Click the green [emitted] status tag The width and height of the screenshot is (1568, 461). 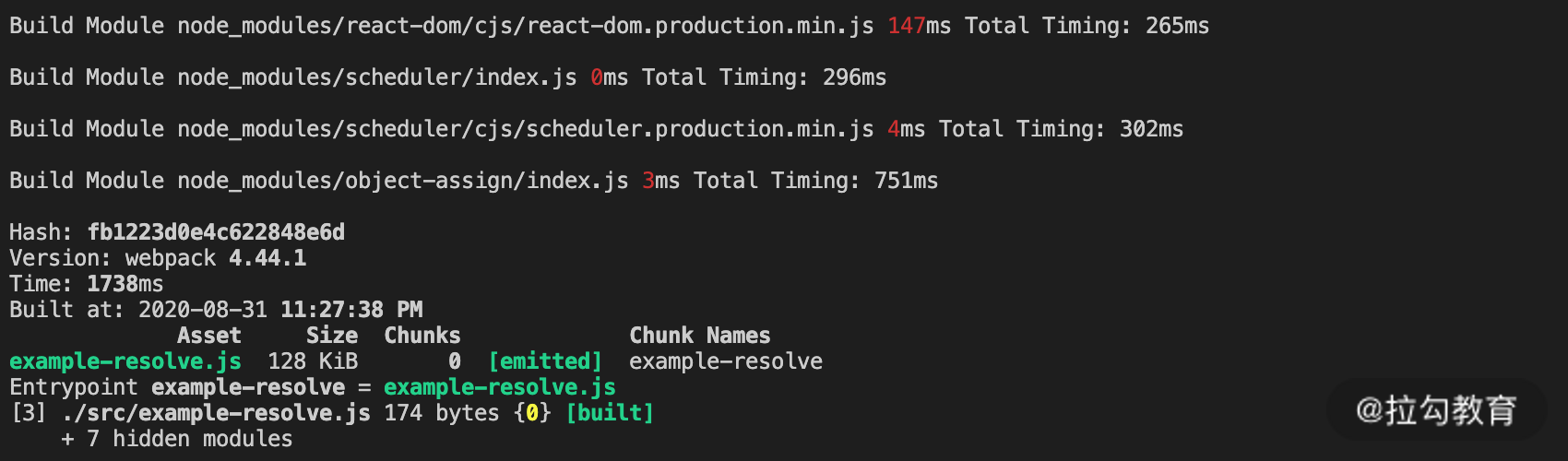[x=545, y=361]
